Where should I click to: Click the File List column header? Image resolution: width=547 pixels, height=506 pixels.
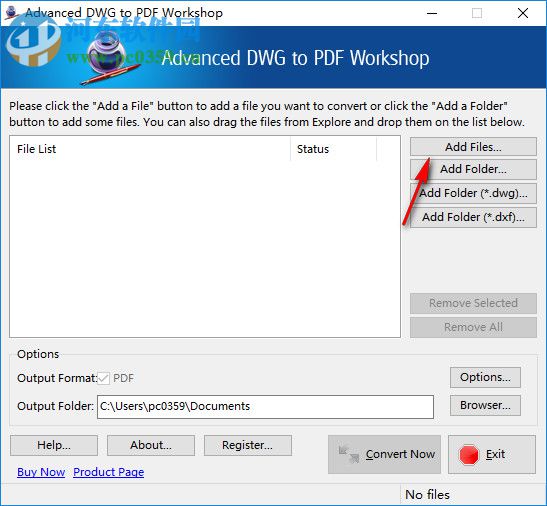pos(150,149)
